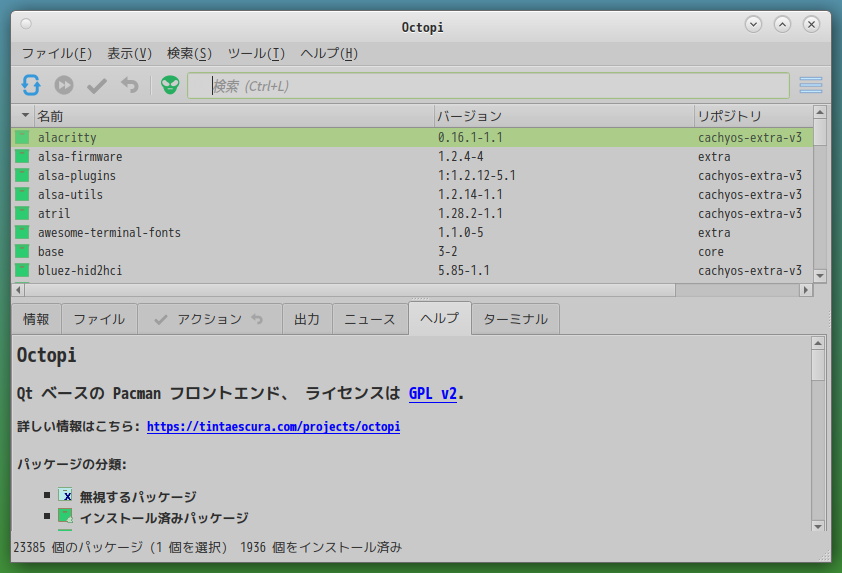This screenshot has width=842, height=573.
Task: Switch to the 情報 tab
Action: [x=37, y=319]
